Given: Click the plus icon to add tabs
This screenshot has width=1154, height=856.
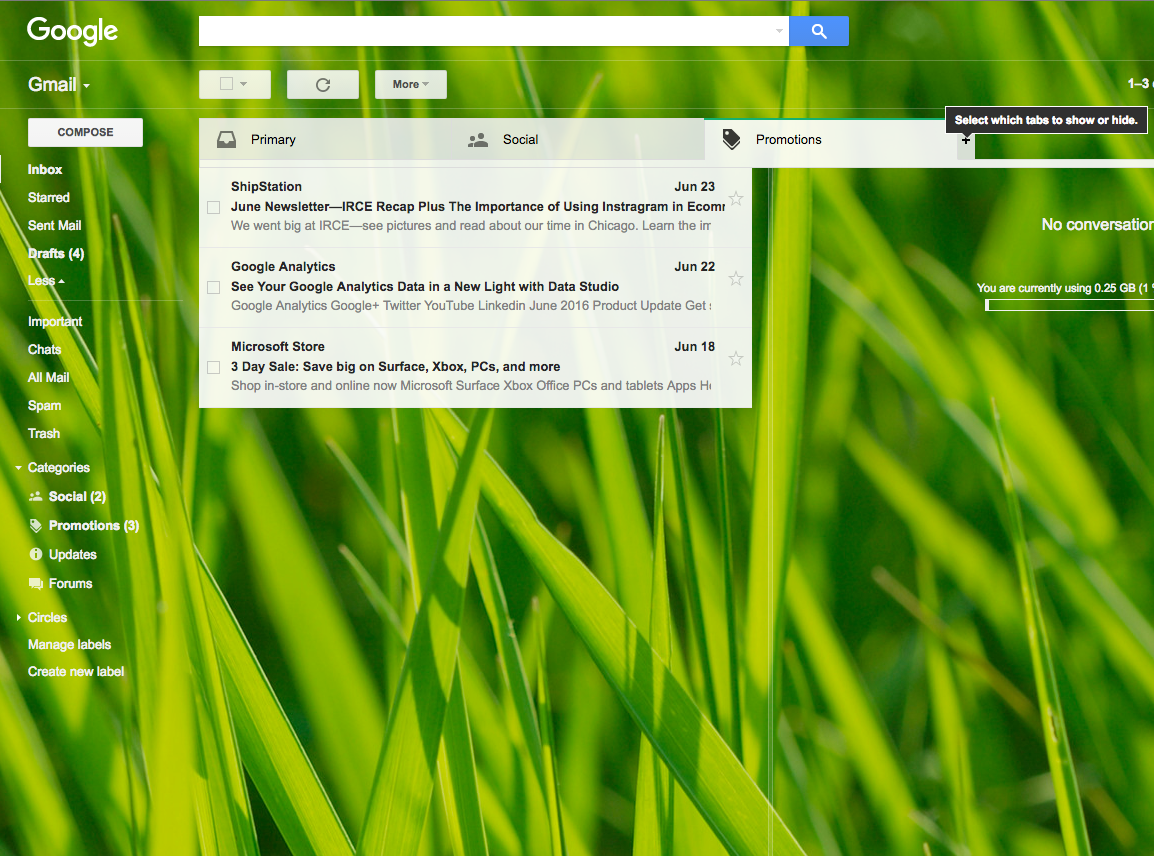Looking at the screenshot, I should 965,141.
